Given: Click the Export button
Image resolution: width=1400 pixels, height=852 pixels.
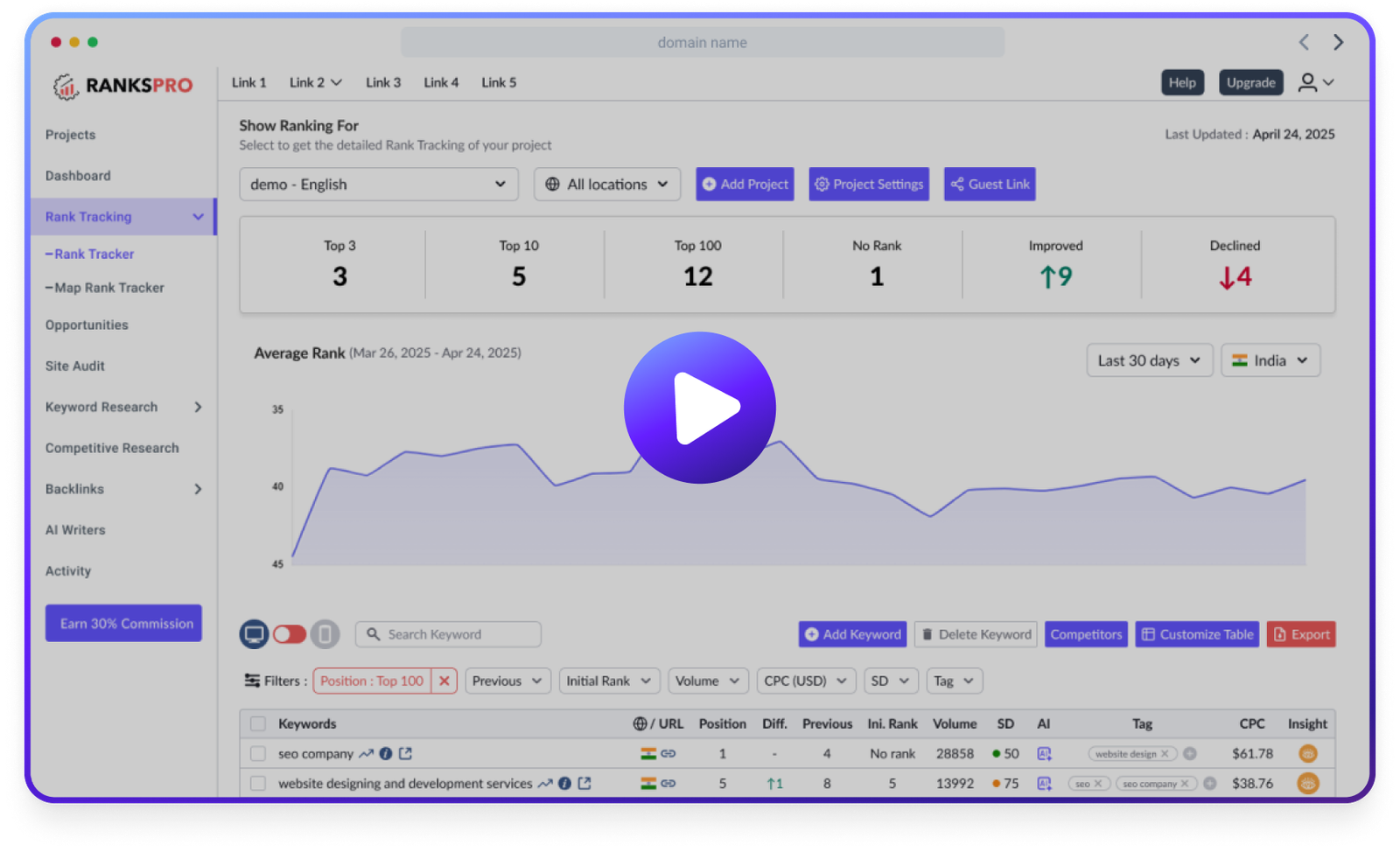Looking at the screenshot, I should pos(1300,634).
